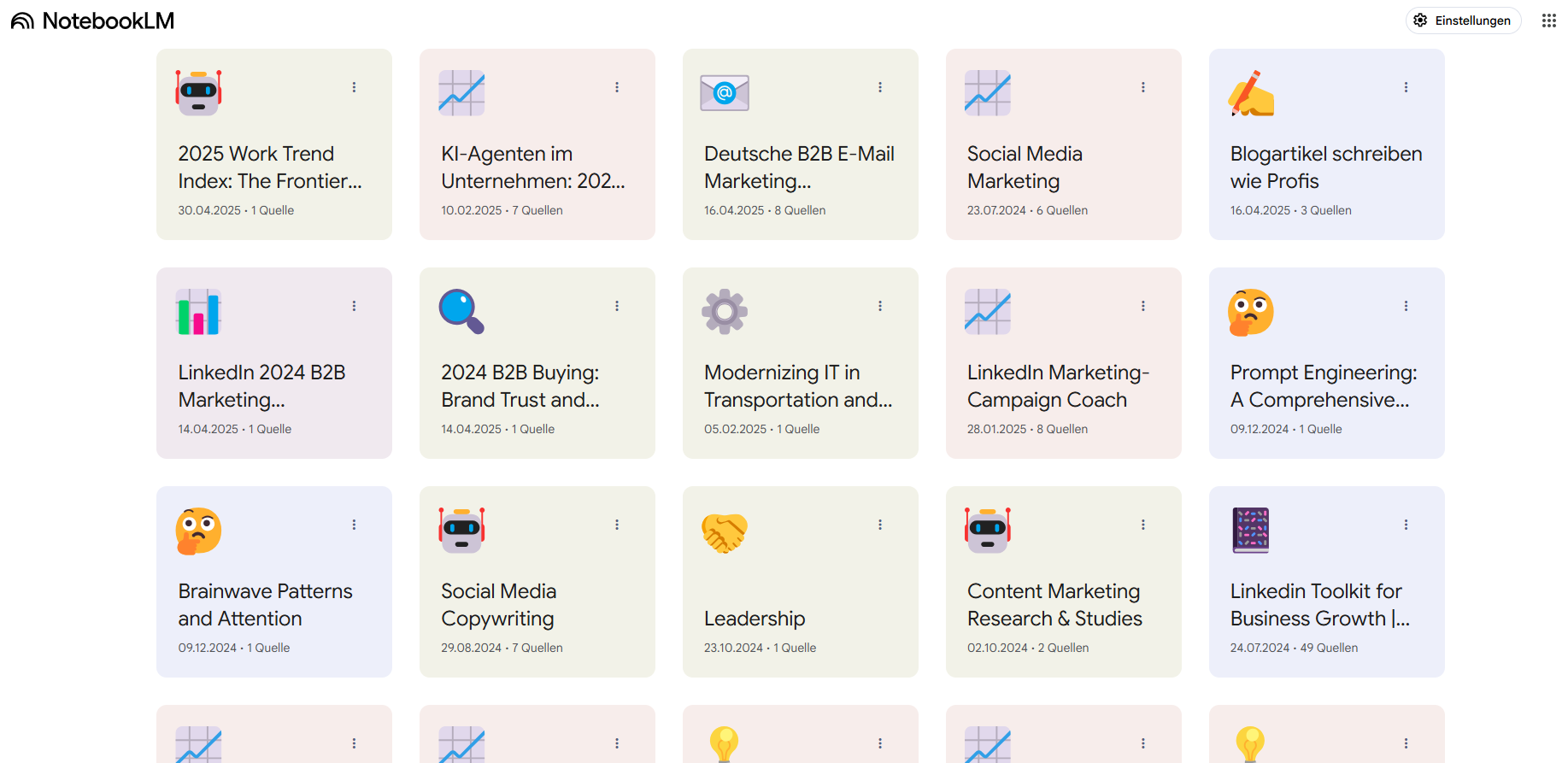The height and width of the screenshot is (763, 1568).
Task: Click the NotebookLM logo icon
Action: pos(23,21)
